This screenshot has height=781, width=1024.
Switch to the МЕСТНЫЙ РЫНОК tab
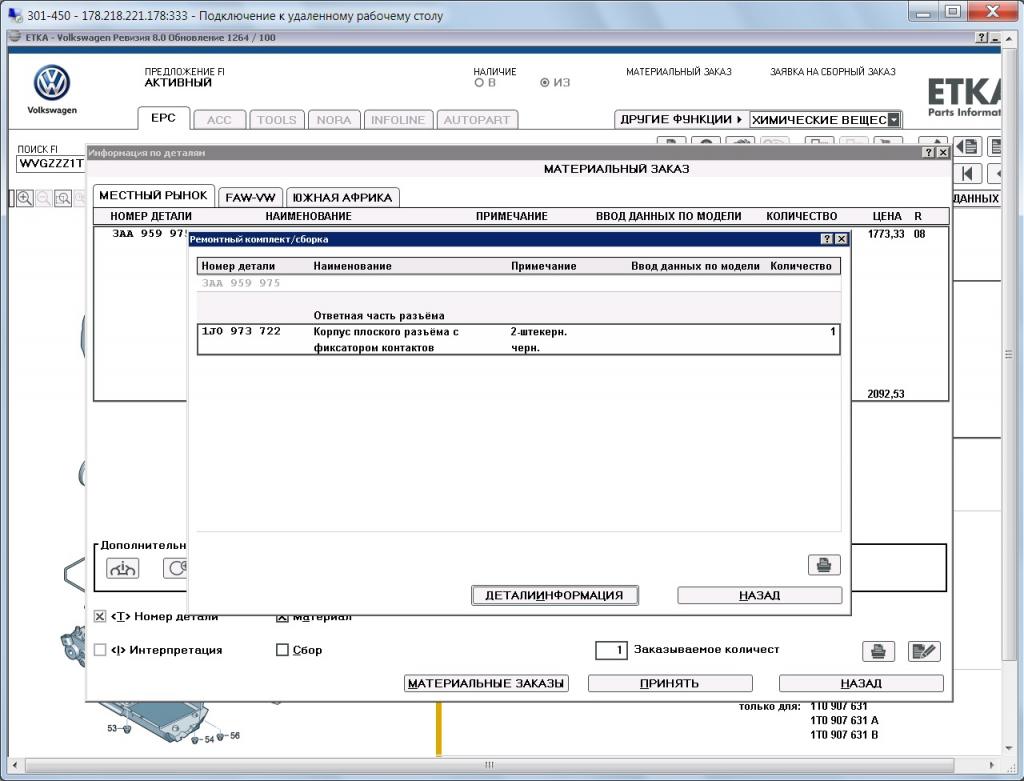click(x=153, y=195)
